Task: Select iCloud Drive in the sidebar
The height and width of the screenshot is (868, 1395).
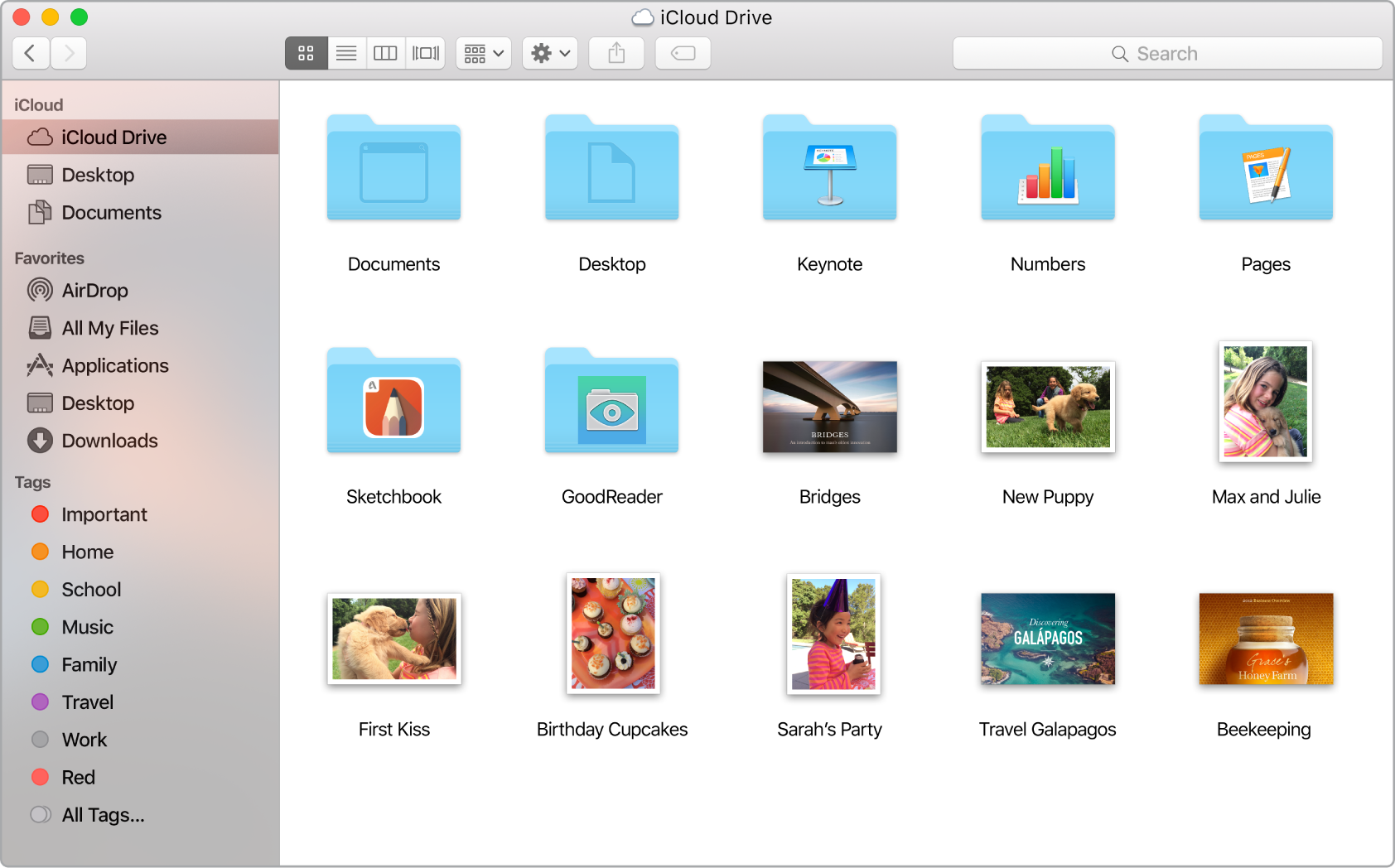Action: [x=140, y=137]
